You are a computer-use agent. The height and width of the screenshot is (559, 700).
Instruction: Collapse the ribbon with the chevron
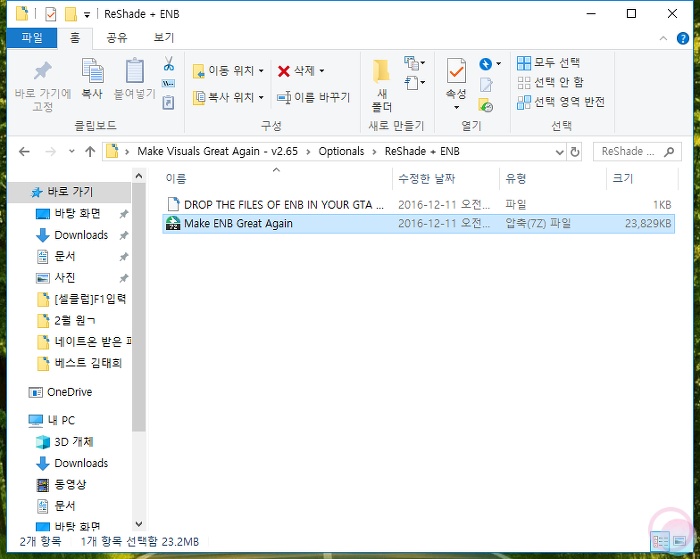[663, 38]
